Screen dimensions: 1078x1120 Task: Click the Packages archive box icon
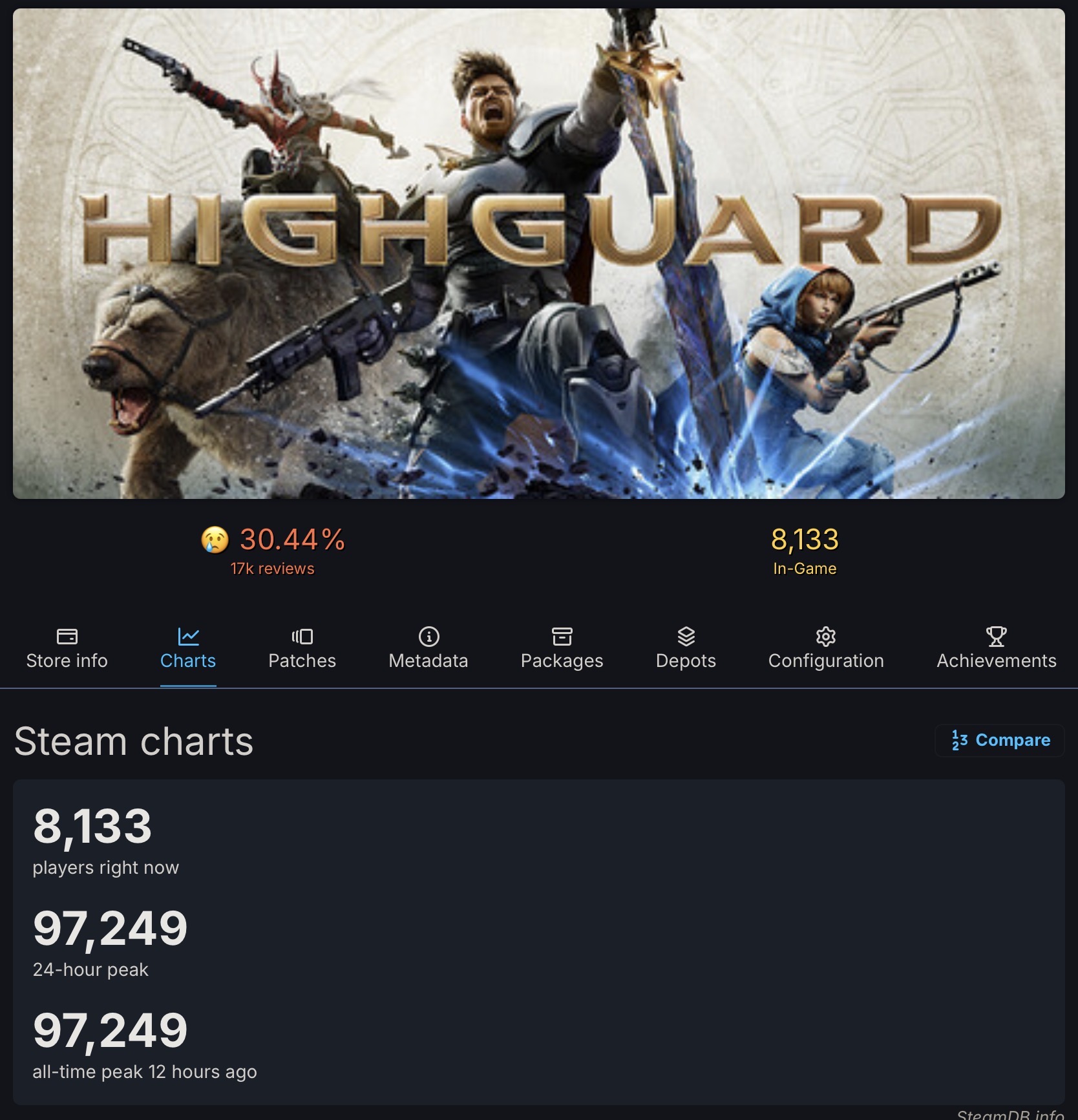click(562, 637)
